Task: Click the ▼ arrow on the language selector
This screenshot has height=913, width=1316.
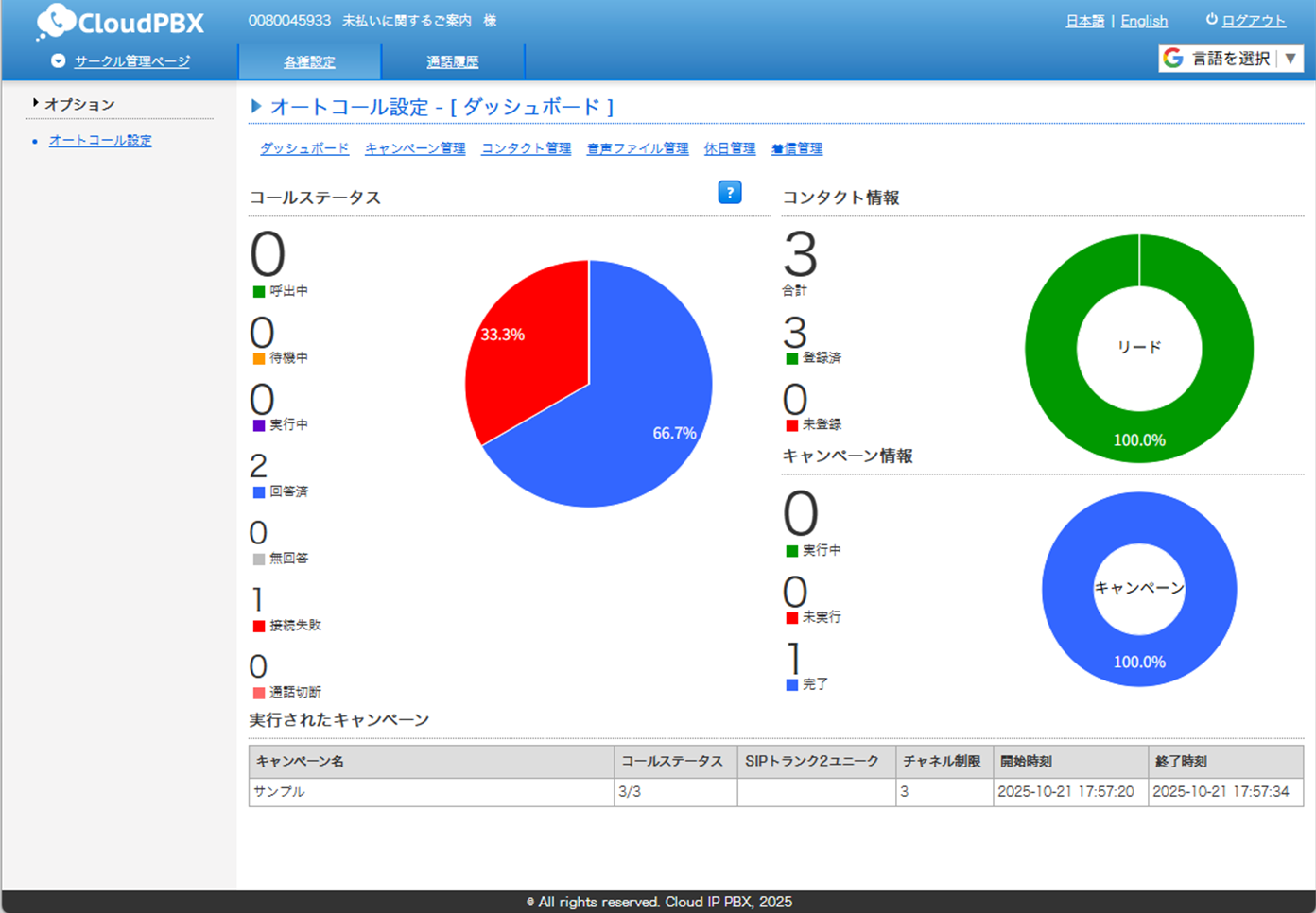Action: (1293, 58)
